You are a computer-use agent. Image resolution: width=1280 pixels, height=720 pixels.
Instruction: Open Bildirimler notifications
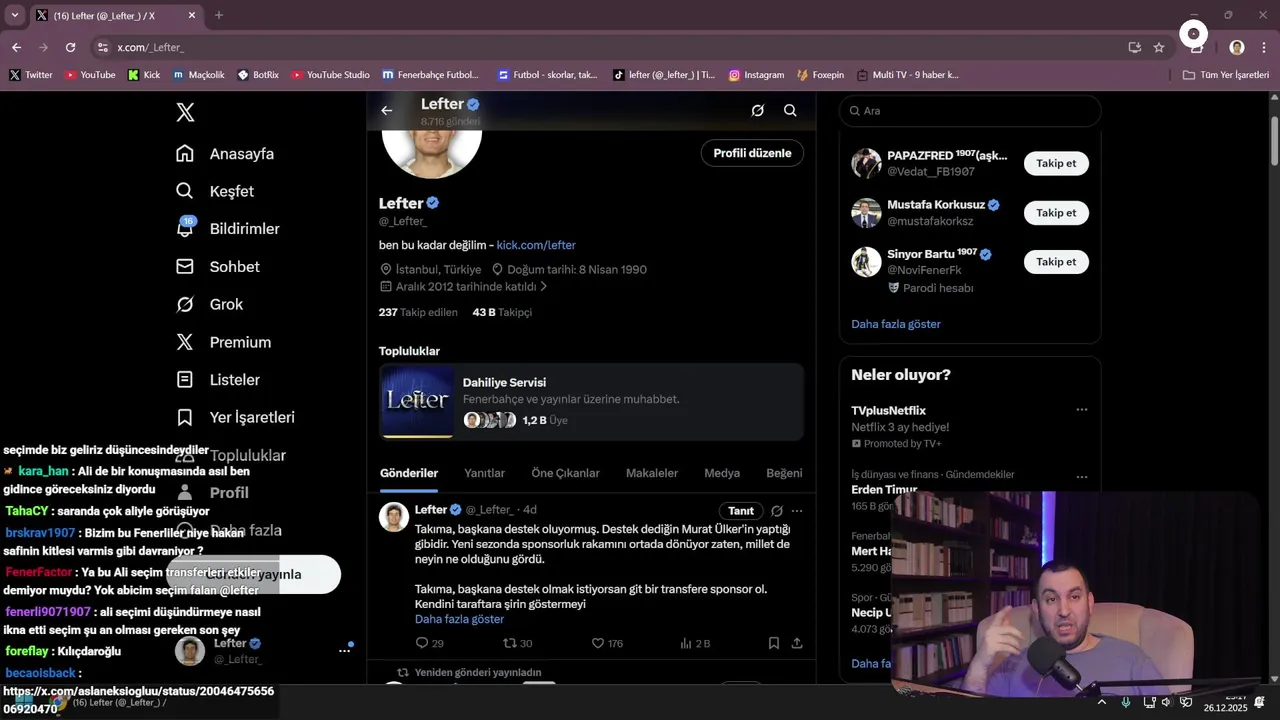pyautogui.click(x=228, y=229)
